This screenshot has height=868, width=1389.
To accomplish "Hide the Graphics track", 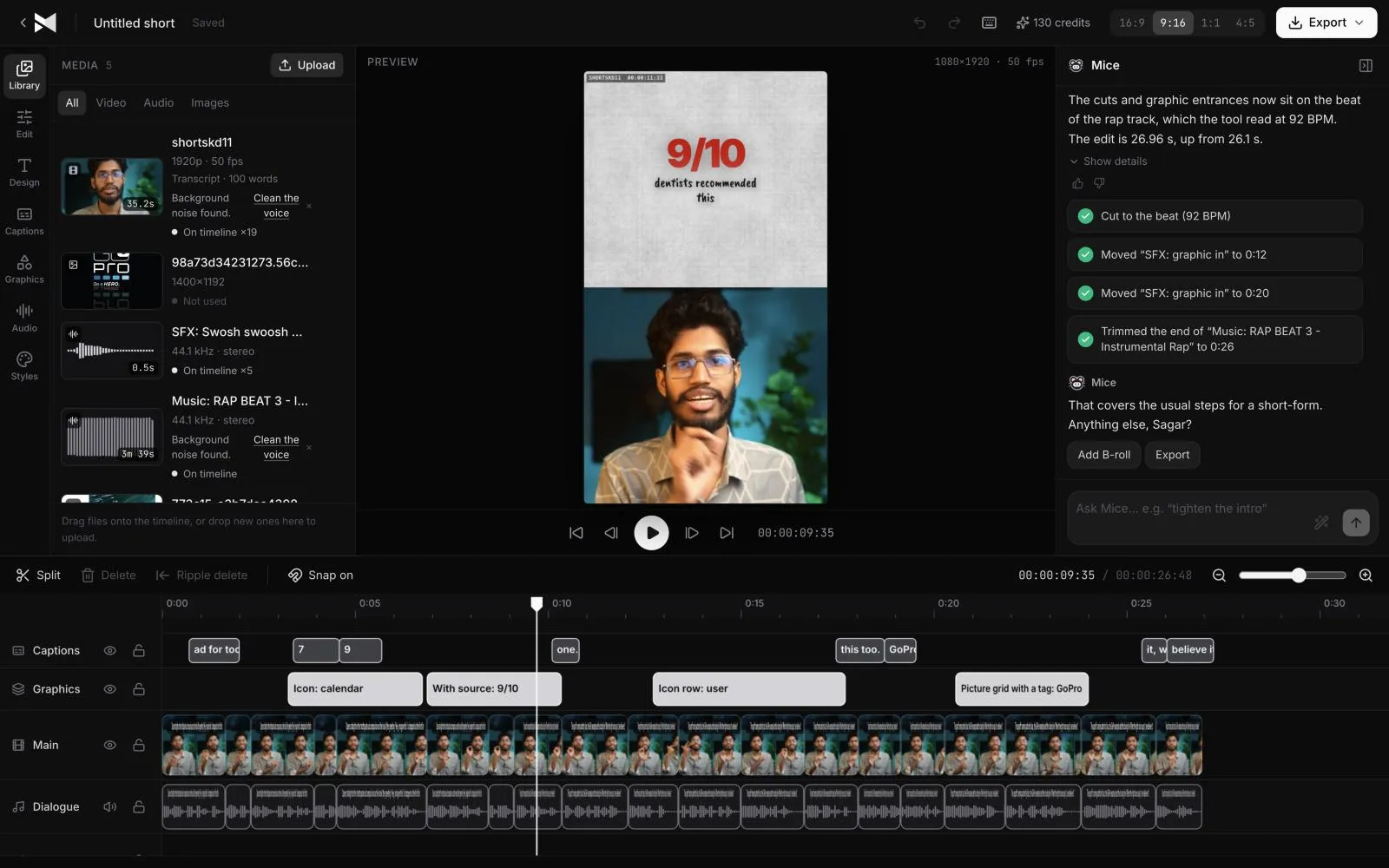I will [x=110, y=689].
